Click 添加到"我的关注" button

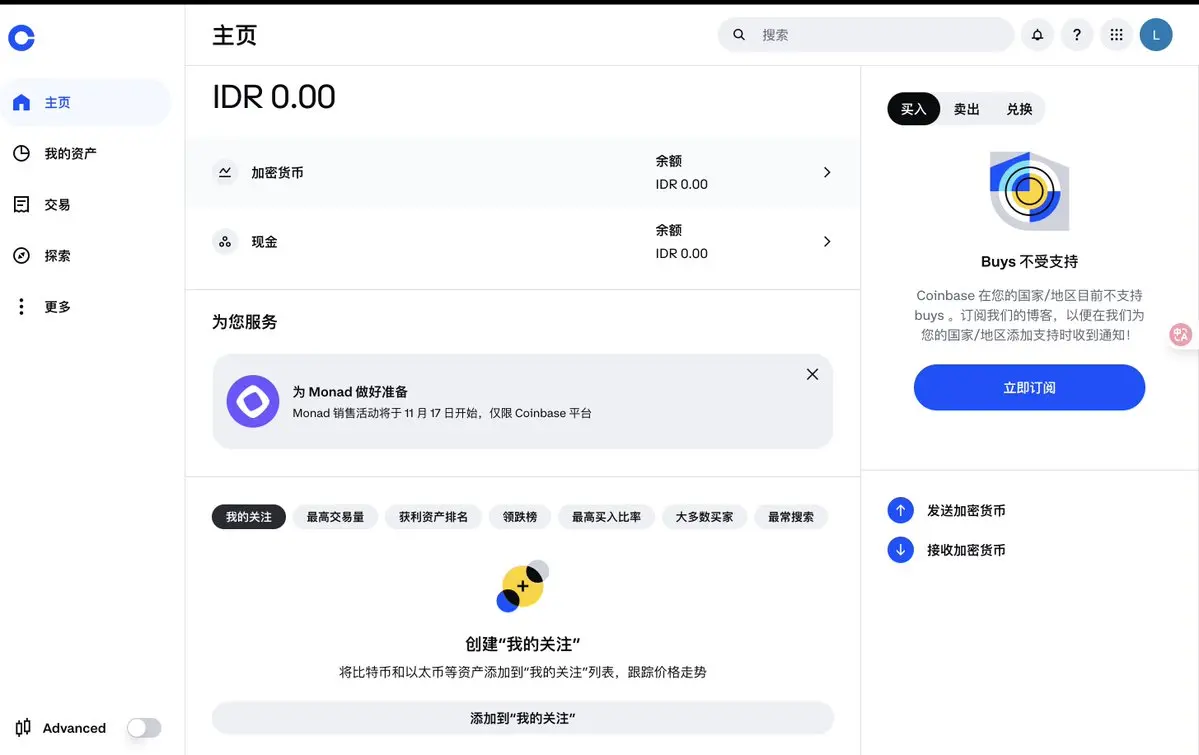click(x=522, y=718)
